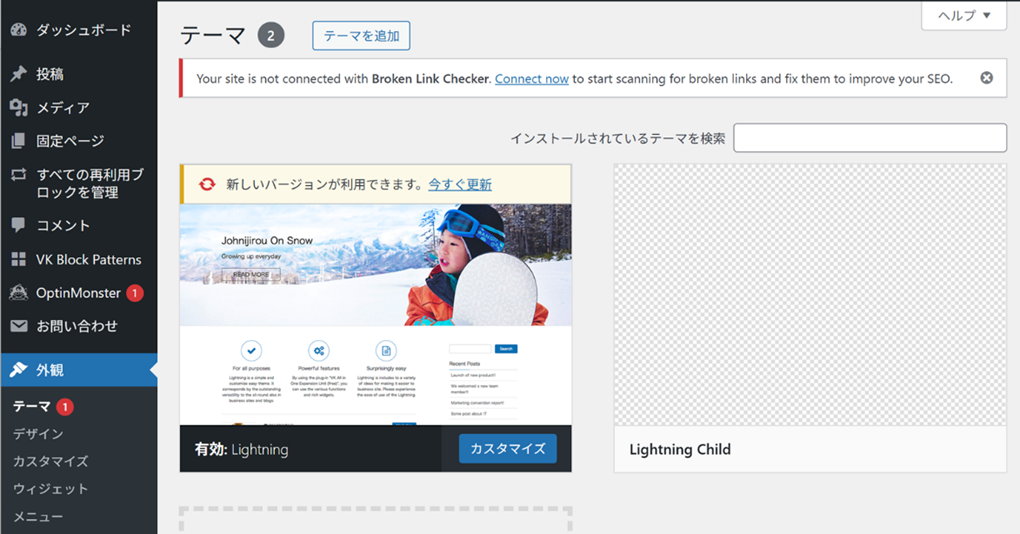Click the theme count badge showing 2
This screenshot has width=1020, height=534.
point(271,35)
